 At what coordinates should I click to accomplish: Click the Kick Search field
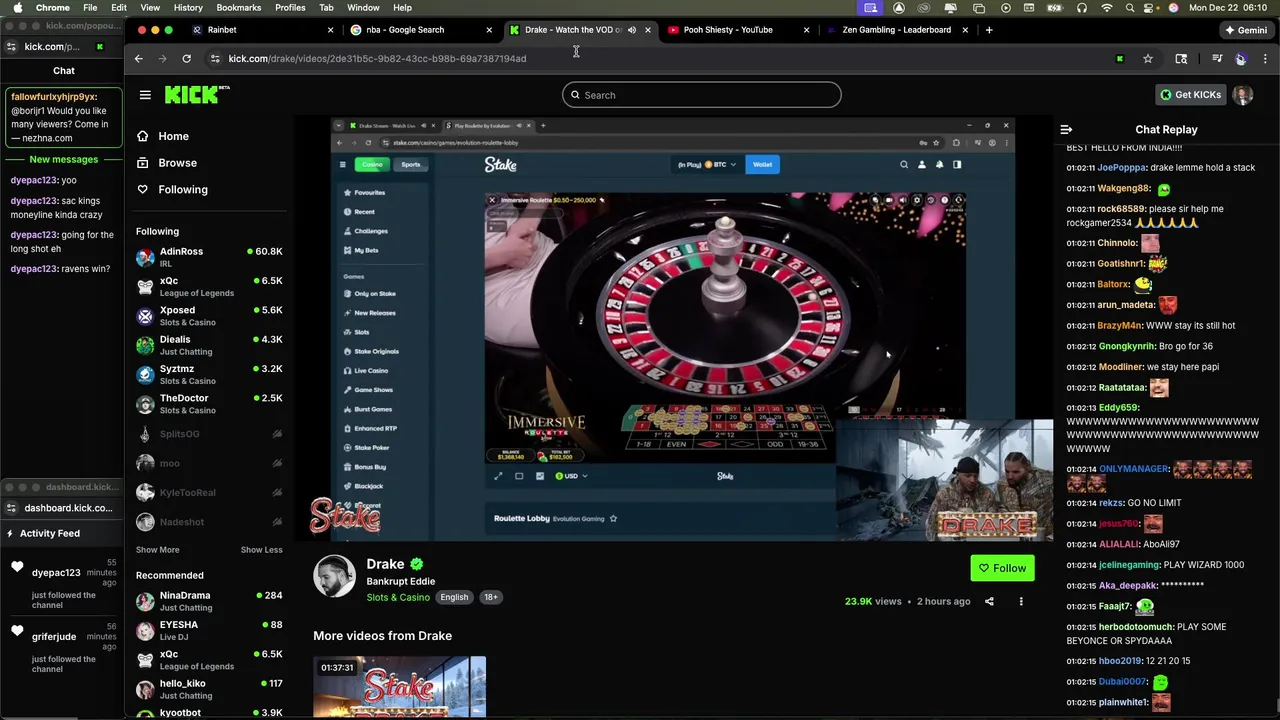701,95
